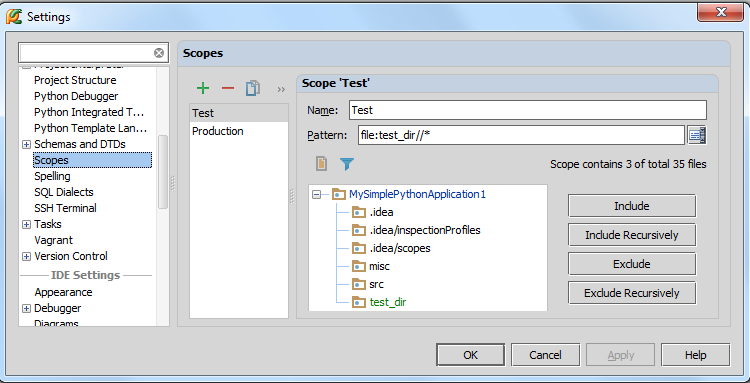The height and width of the screenshot is (383, 750).
Task: Open the pattern editor icon beside the Pattern field
Action: [x=697, y=135]
